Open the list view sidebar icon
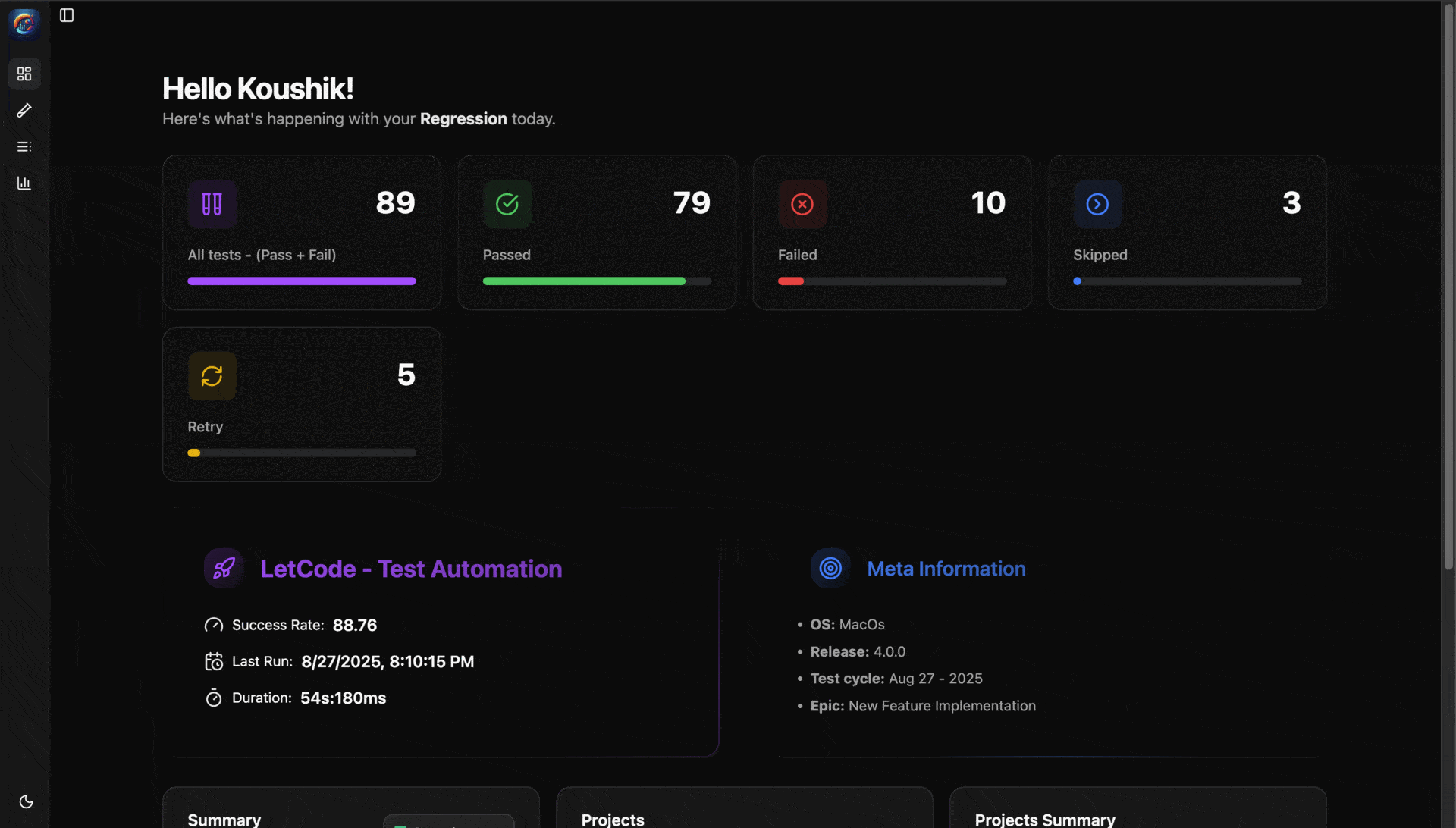The width and height of the screenshot is (1456, 828). pyautogui.click(x=24, y=146)
